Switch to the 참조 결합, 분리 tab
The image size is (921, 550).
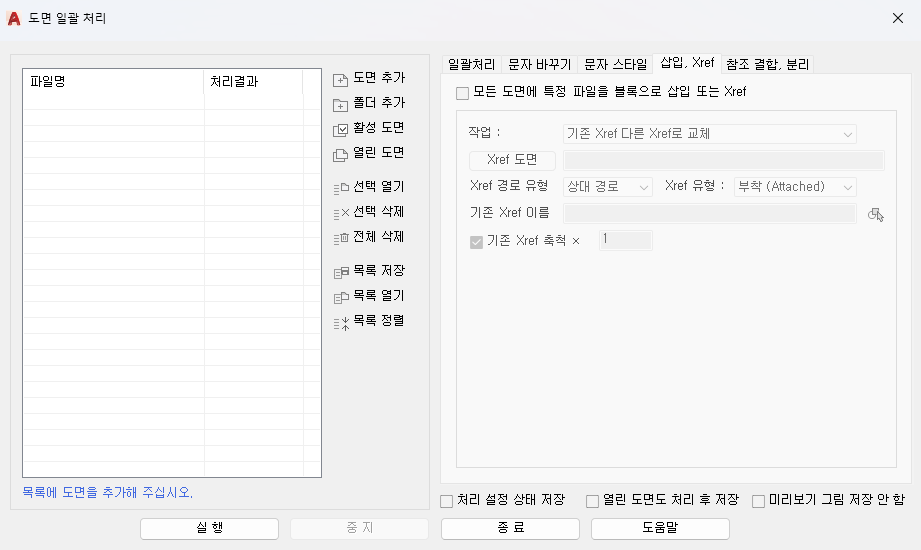[x=767, y=64]
